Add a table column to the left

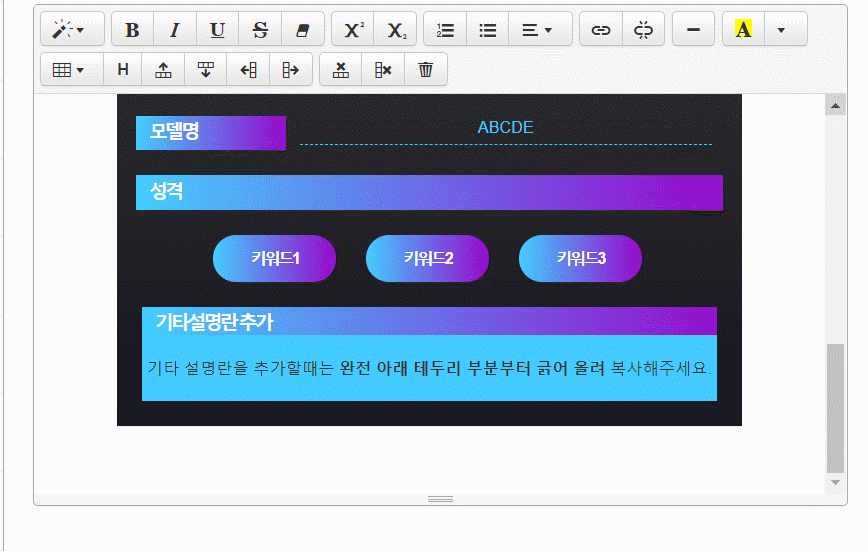point(248,70)
